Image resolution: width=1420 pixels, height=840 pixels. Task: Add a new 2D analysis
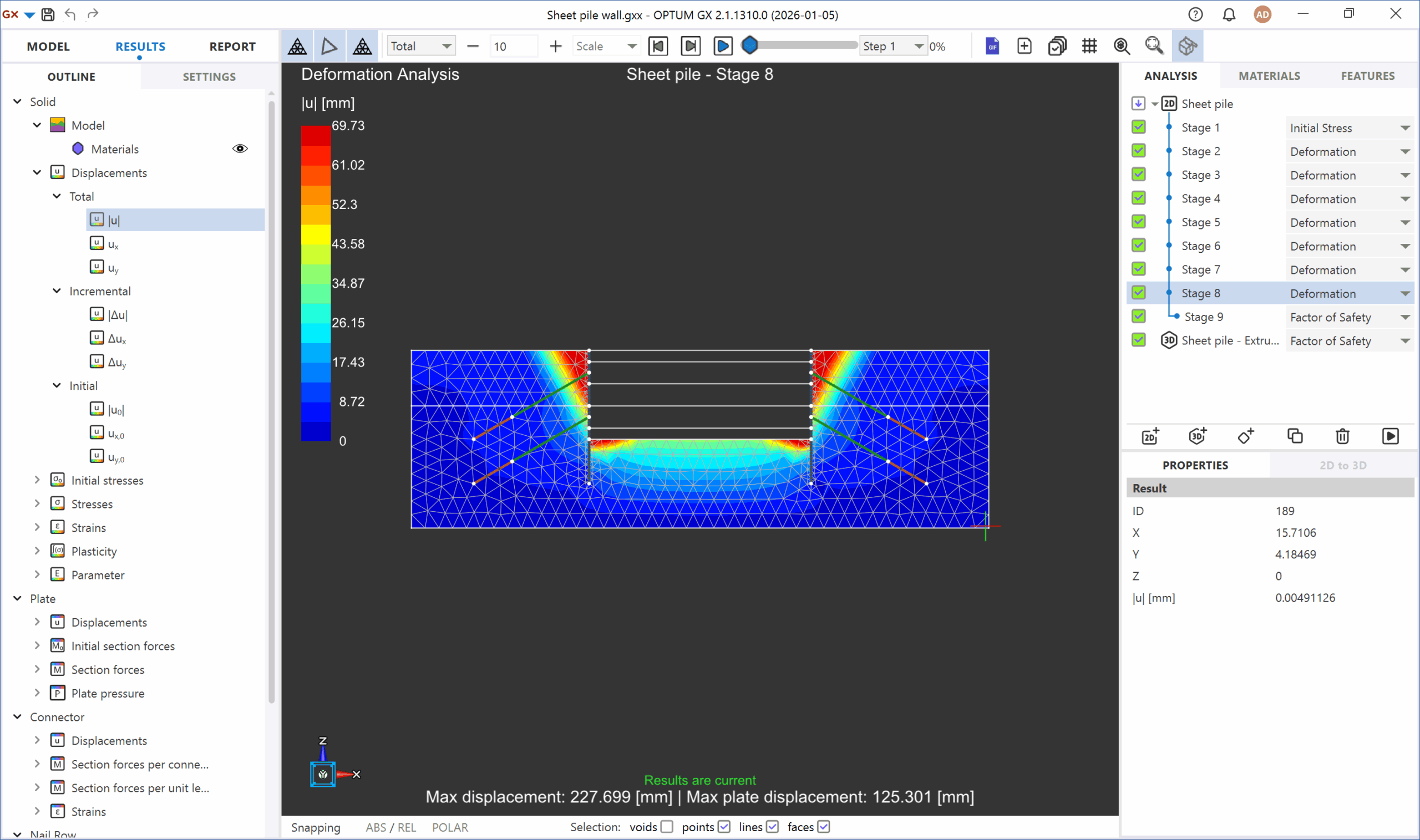coord(1150,436)
